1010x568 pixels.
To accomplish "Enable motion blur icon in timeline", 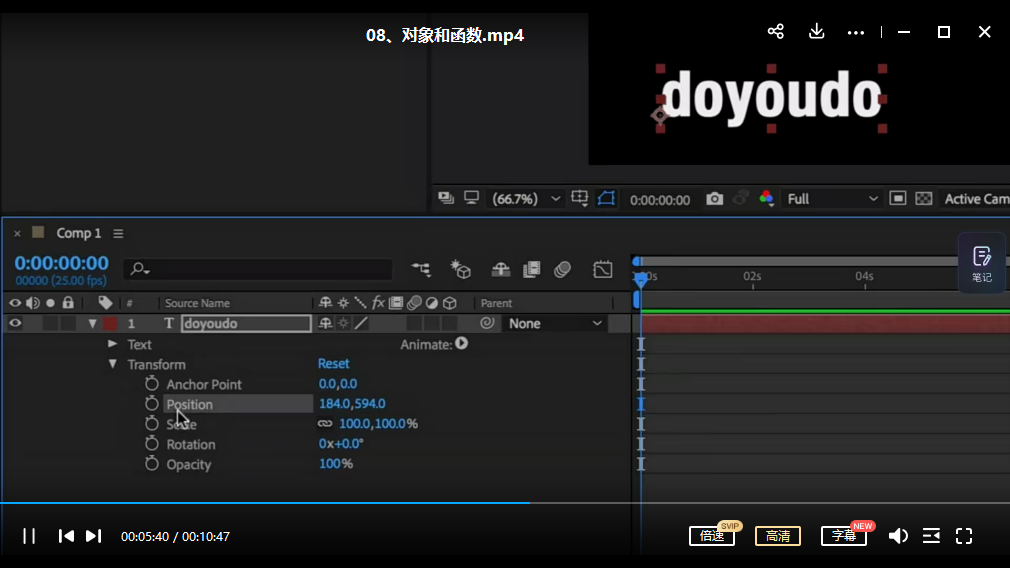I will tap(562, 269).
